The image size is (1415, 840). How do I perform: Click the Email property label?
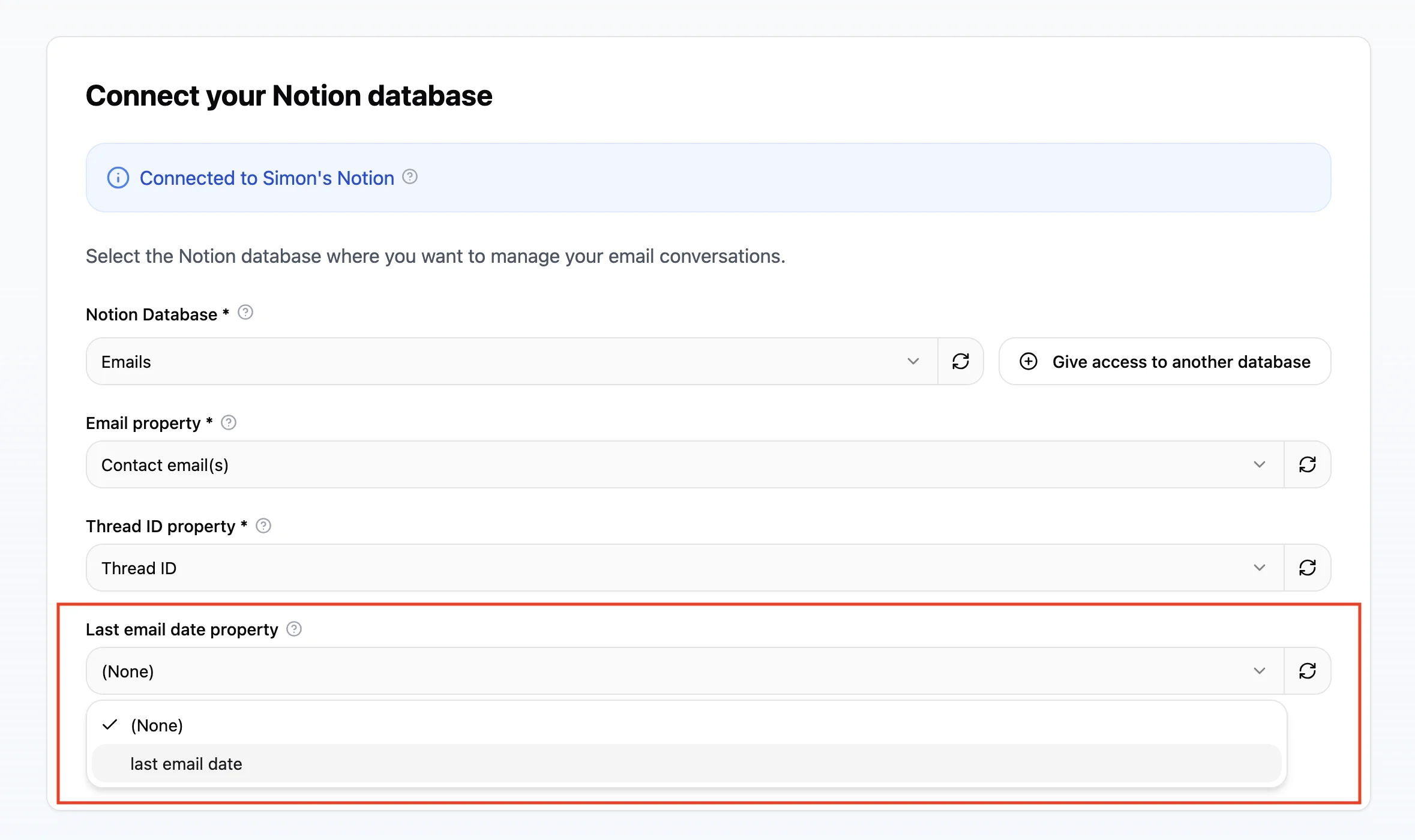(x=149, y=423)
